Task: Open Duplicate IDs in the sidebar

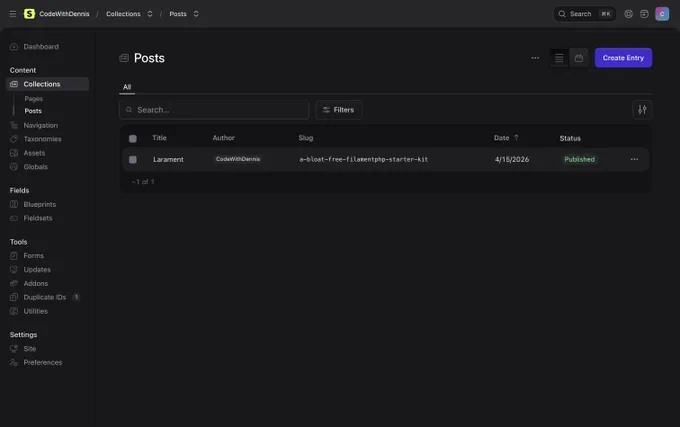Action: [45, 297]
